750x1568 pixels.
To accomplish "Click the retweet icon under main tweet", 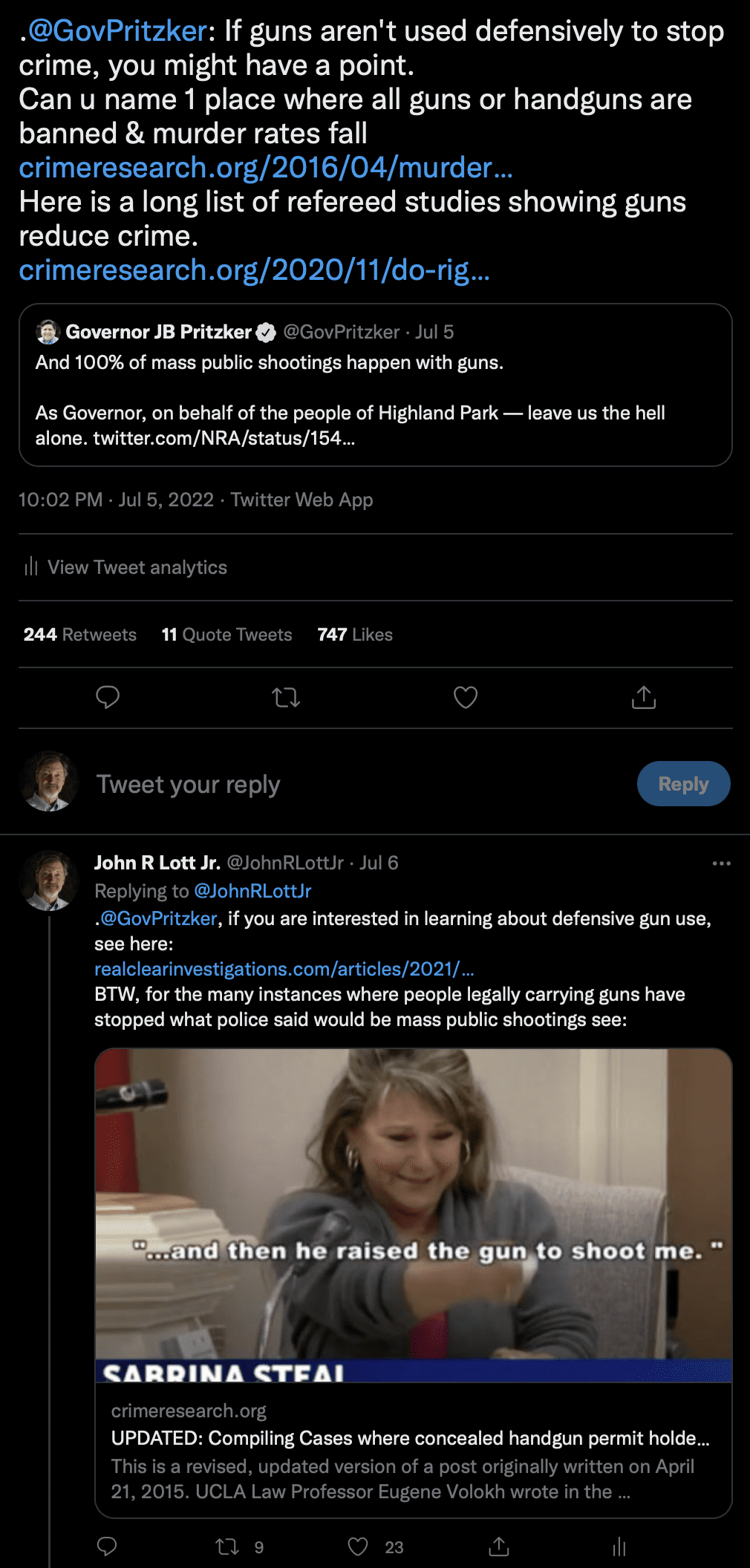I will 286,697.
